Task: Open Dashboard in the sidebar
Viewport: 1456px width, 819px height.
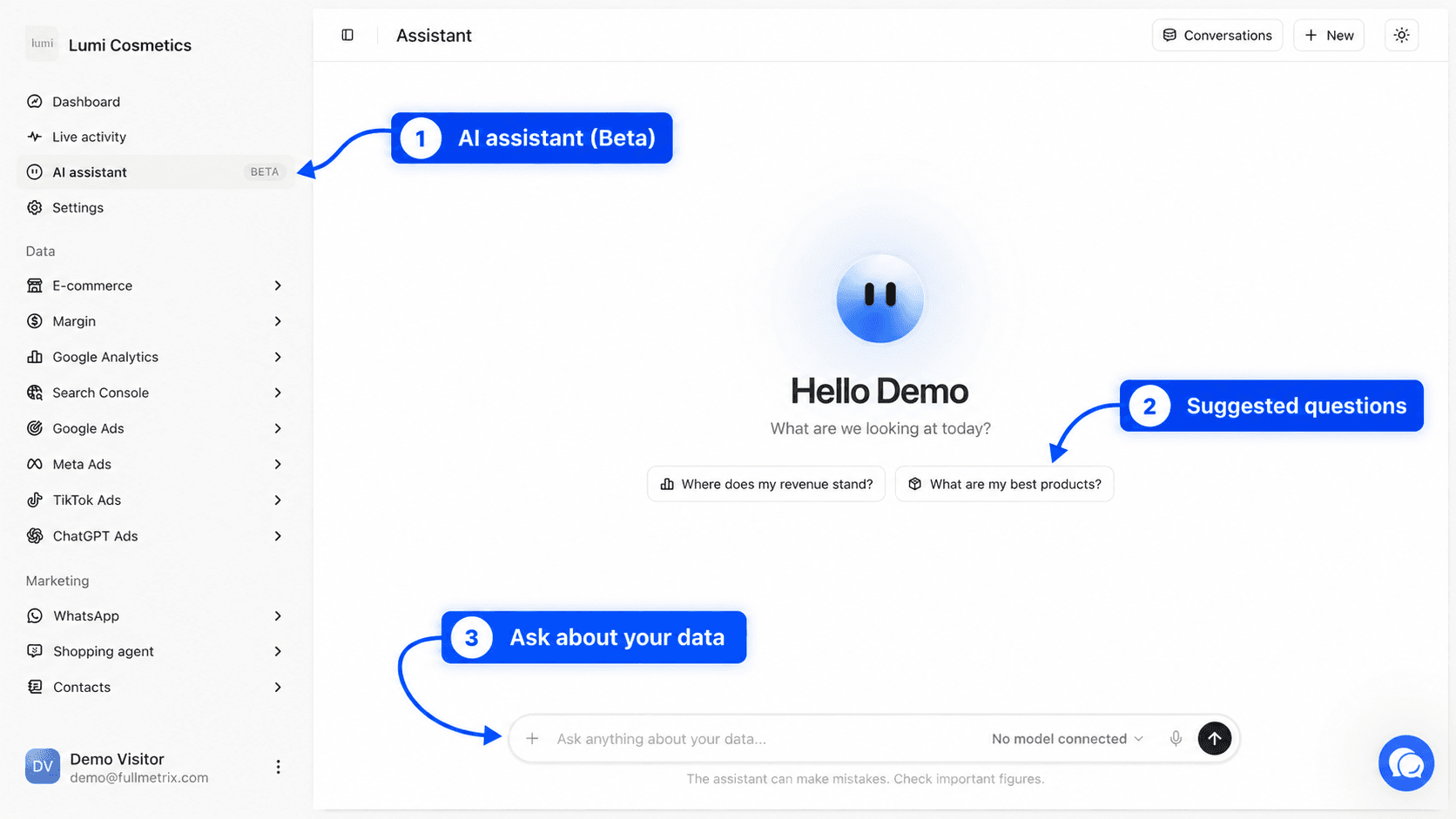Action: pyautogui.click(x=157, y=101)
